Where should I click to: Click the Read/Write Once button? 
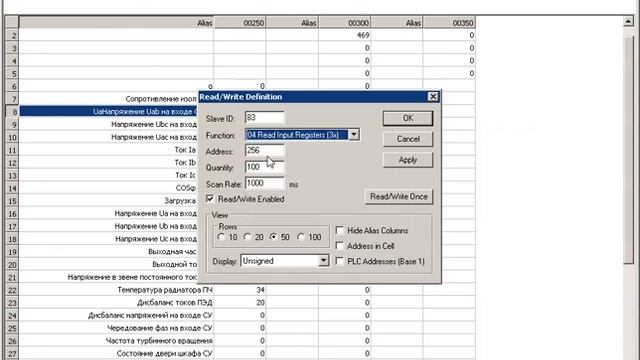click(398, 197)
